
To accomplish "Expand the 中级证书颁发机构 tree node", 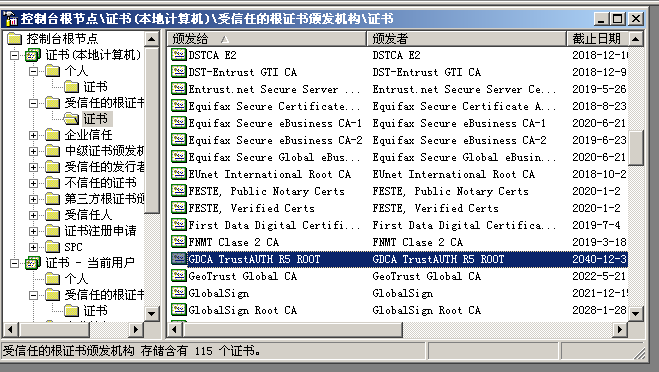I will point(34,151).
